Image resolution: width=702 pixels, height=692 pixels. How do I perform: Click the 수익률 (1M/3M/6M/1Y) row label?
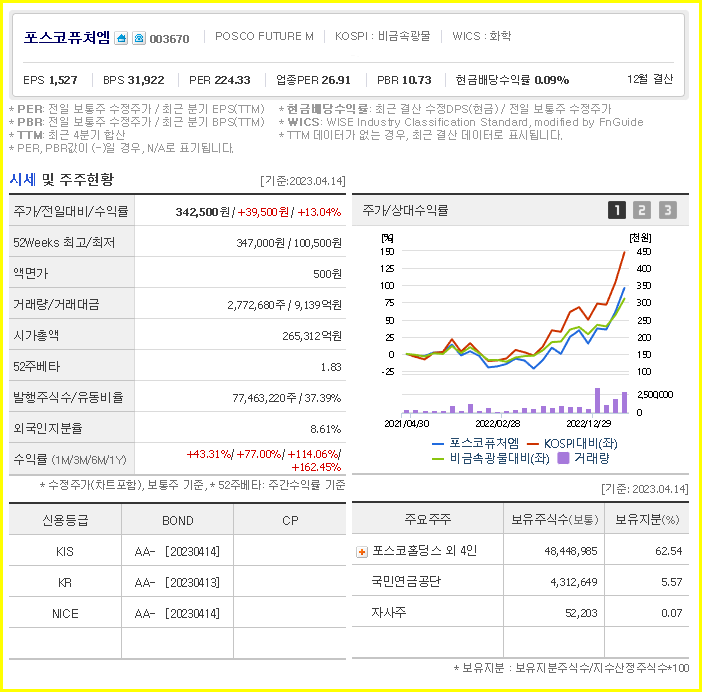click(x=70, y=460)
